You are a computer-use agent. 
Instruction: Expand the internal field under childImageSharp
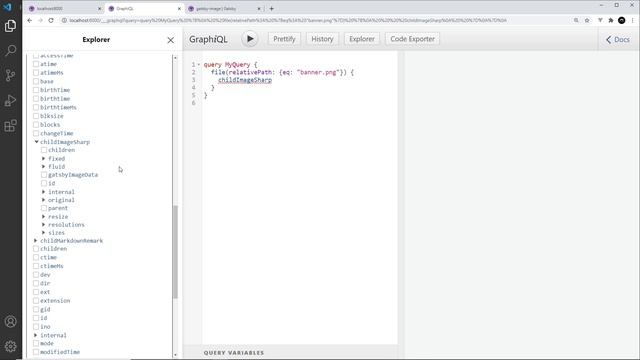(x=44, y=192)
